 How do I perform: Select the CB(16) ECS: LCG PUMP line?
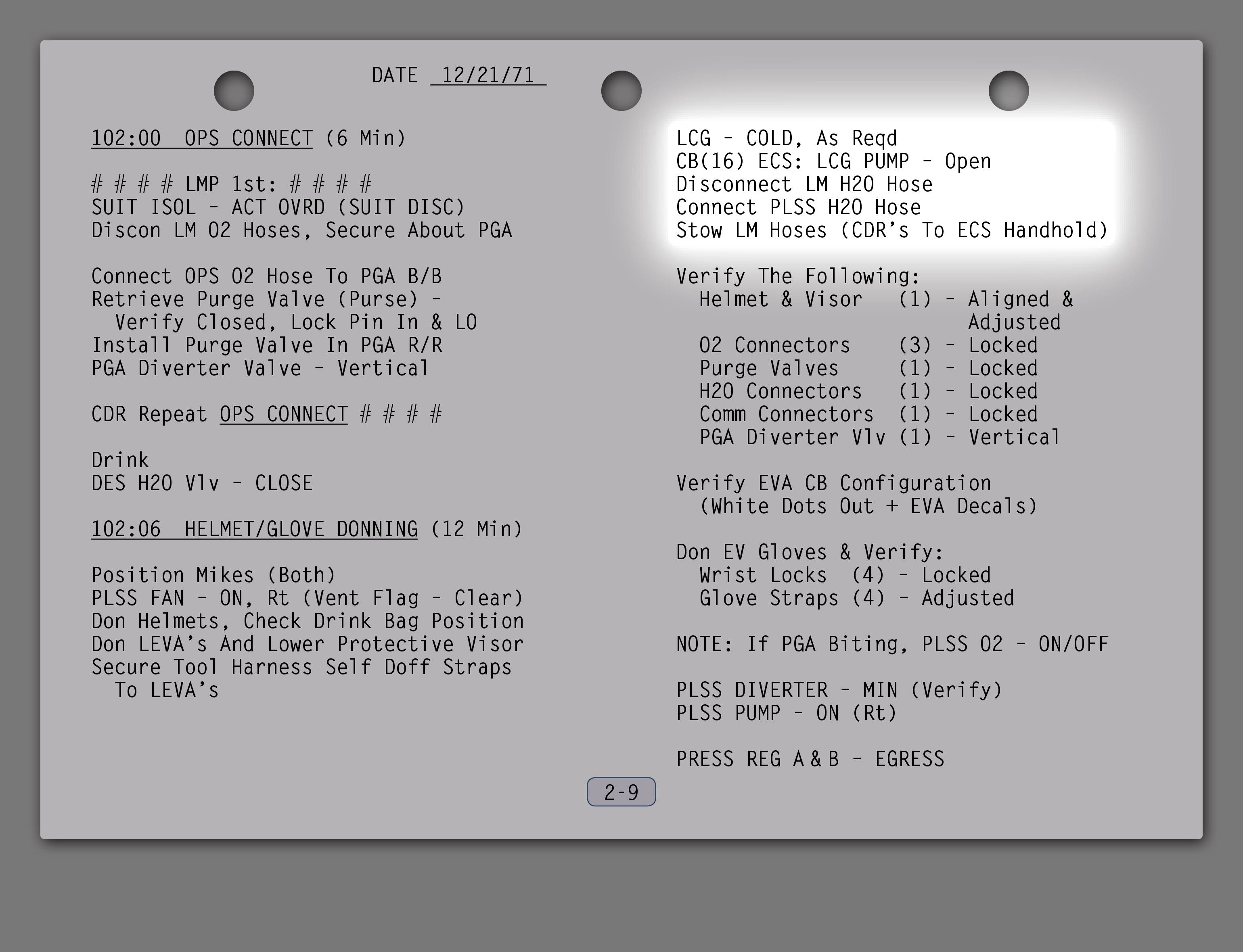(834, 161)
